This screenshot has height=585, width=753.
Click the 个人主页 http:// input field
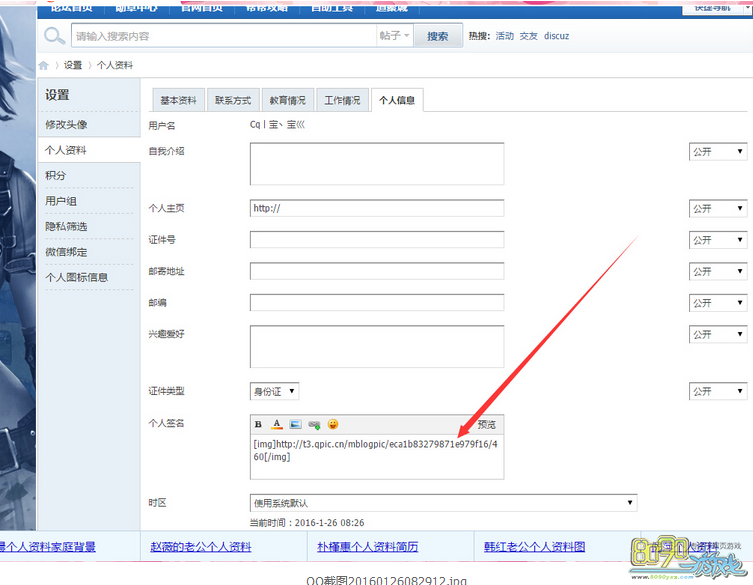[377, 209]
